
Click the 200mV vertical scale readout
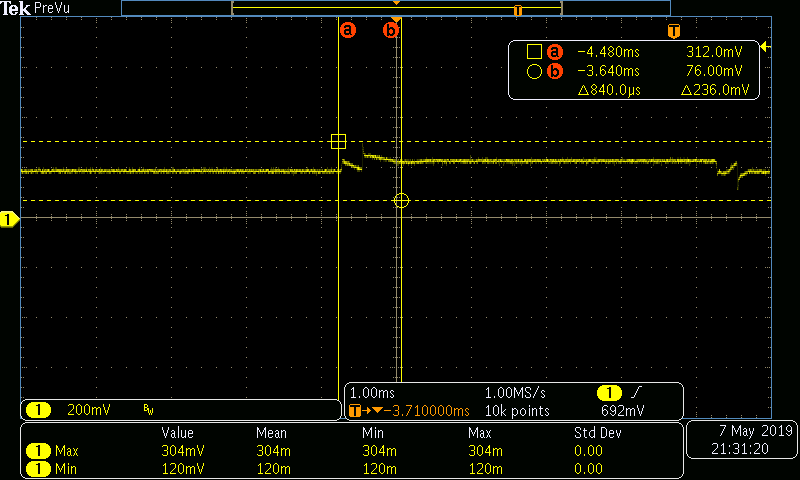click(x=89, y=410)
